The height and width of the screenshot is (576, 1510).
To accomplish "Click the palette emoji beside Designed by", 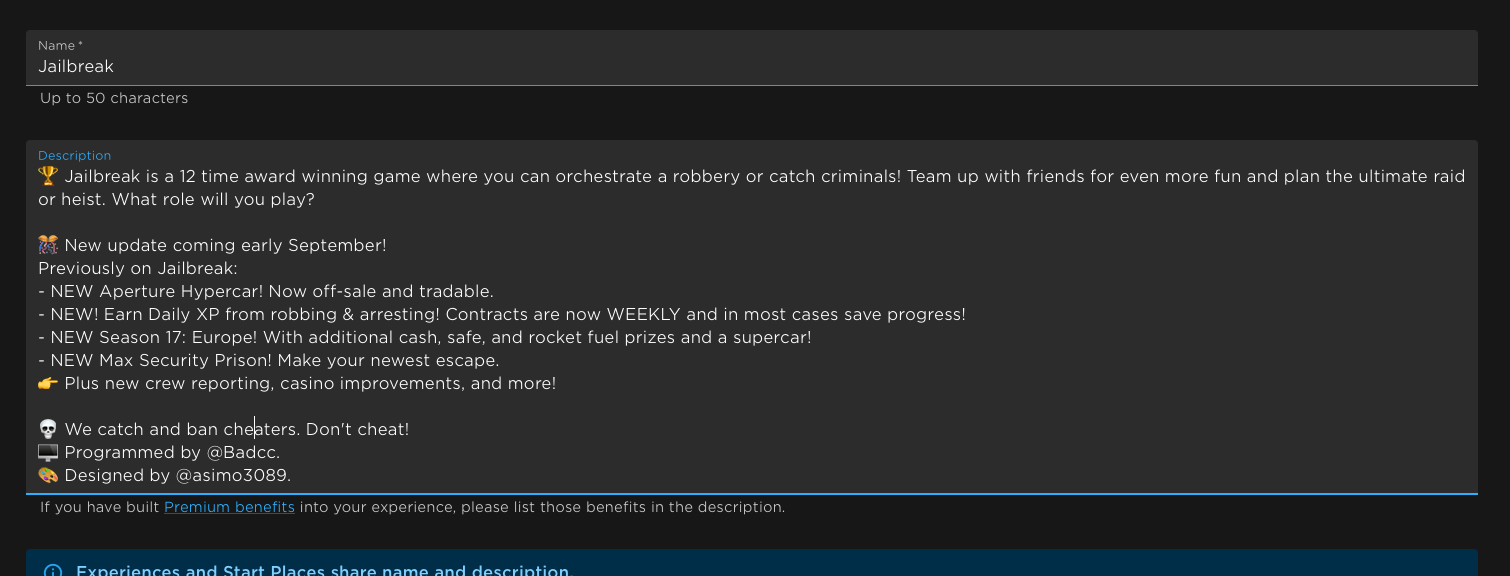I will click(47, 474).
